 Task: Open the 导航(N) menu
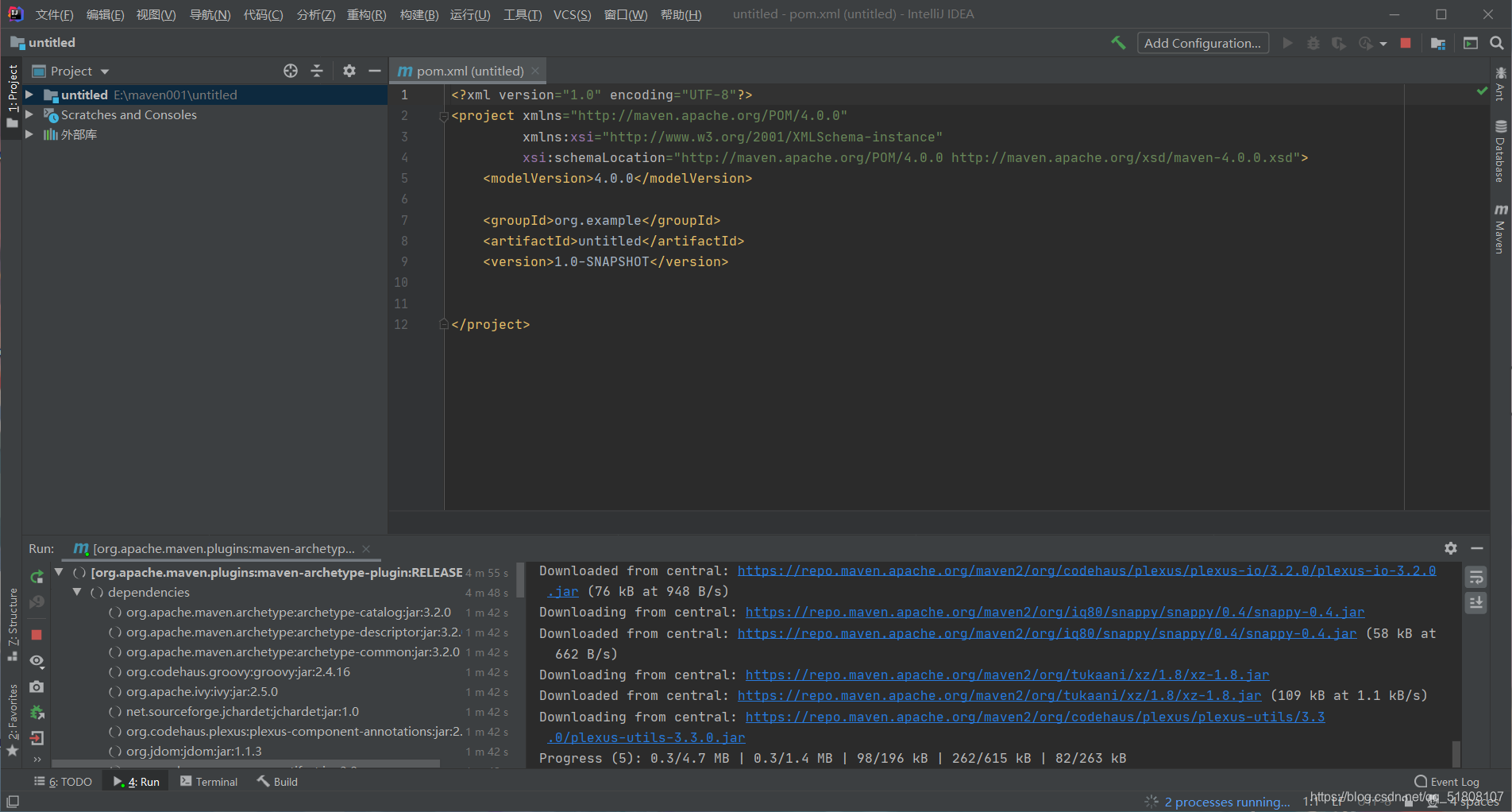point(210,14)
